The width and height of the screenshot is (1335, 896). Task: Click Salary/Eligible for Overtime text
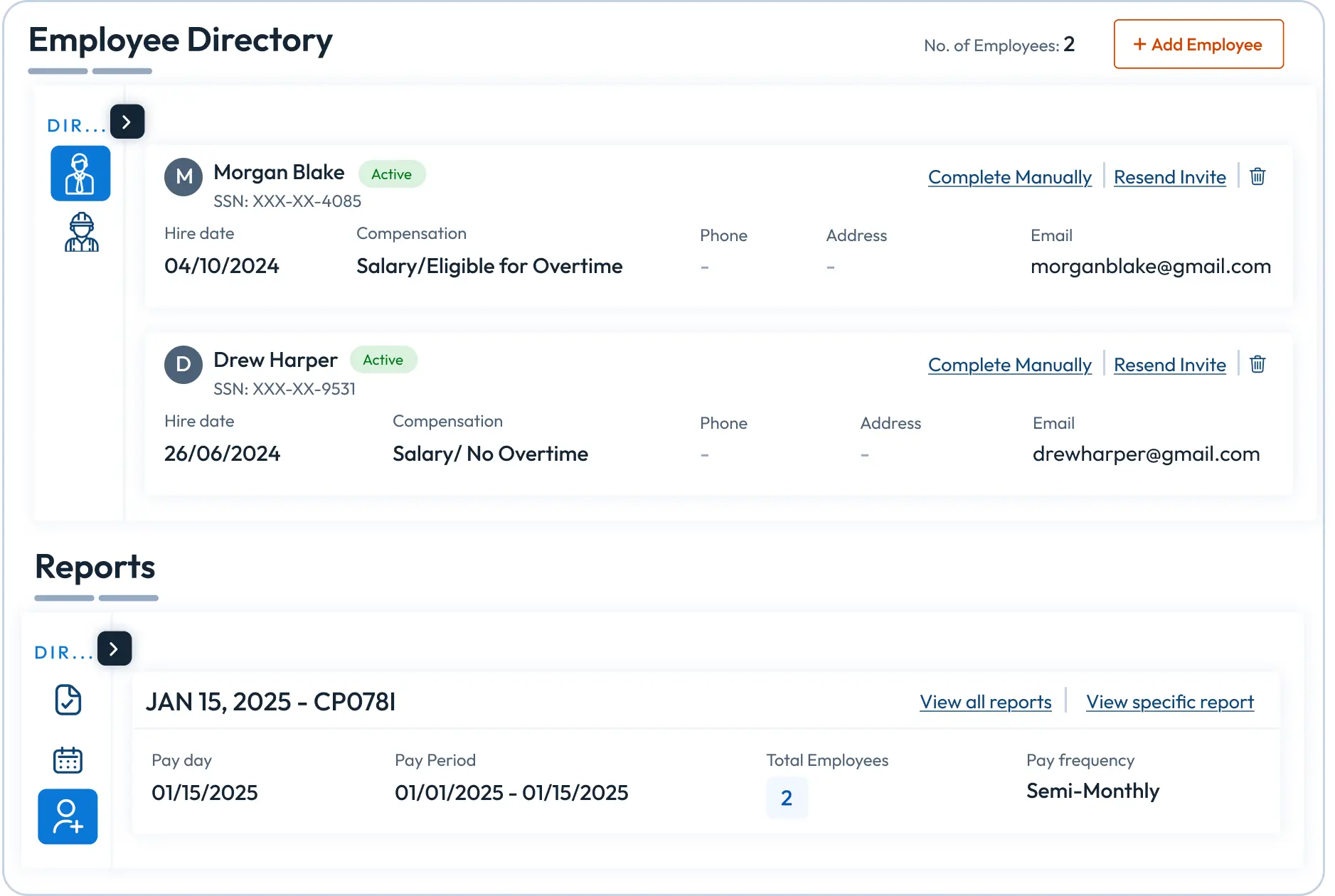489,266
